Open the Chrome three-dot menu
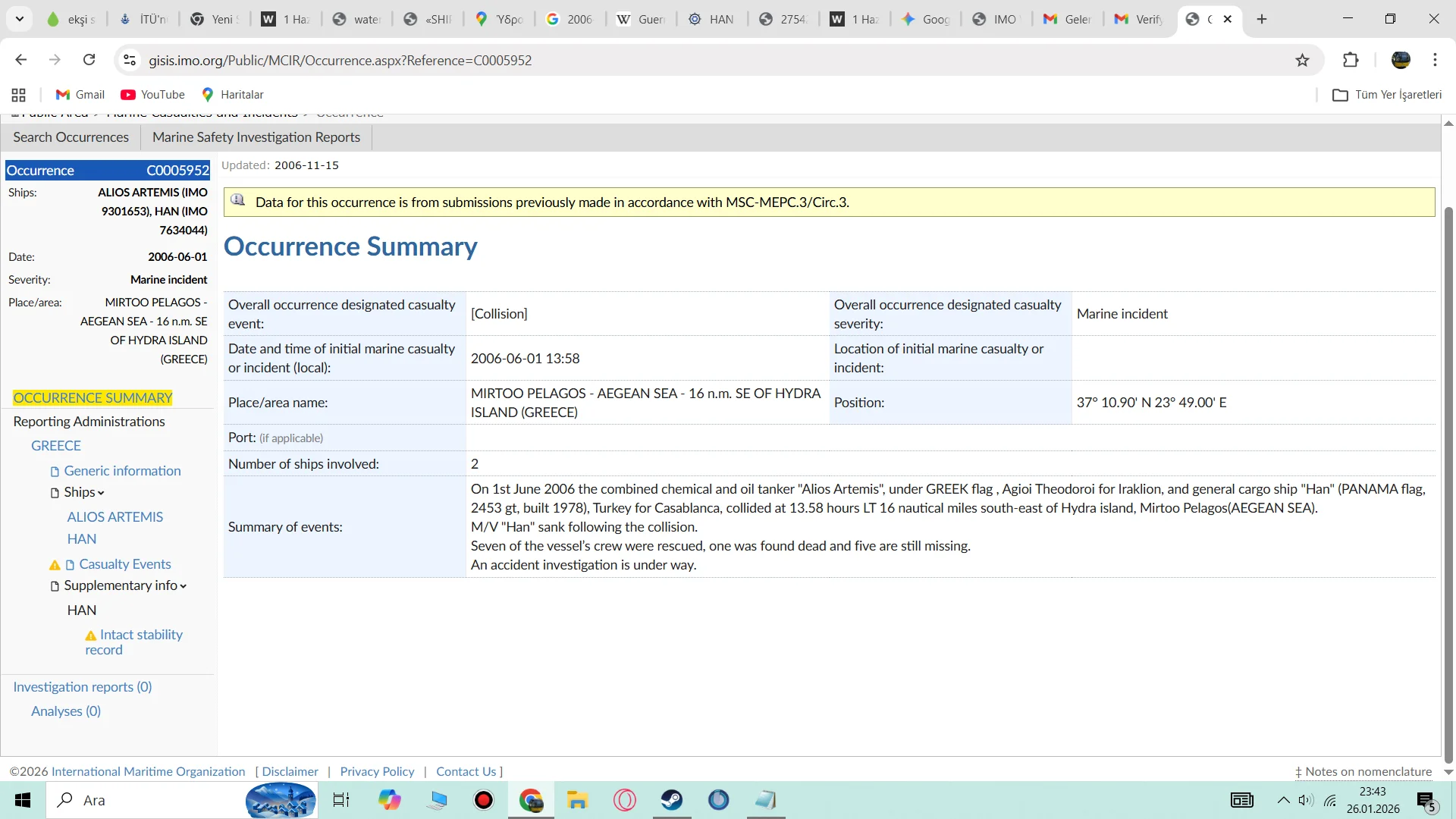This screenshot has height=819, width=1456. click(x=1435, y=60)
